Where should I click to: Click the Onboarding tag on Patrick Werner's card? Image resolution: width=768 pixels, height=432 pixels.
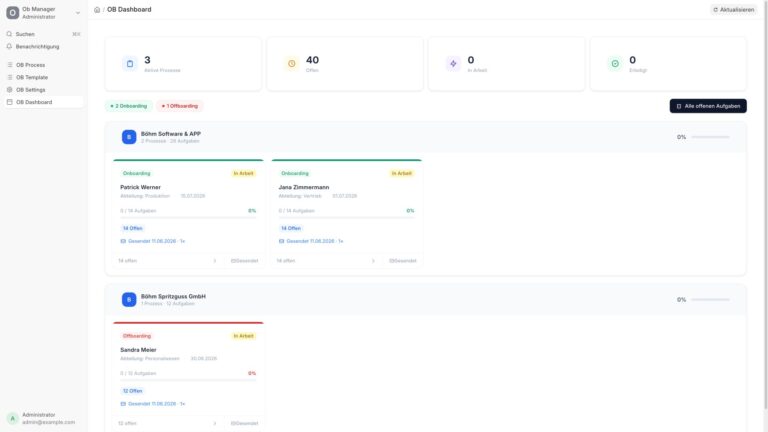point(137,173)
